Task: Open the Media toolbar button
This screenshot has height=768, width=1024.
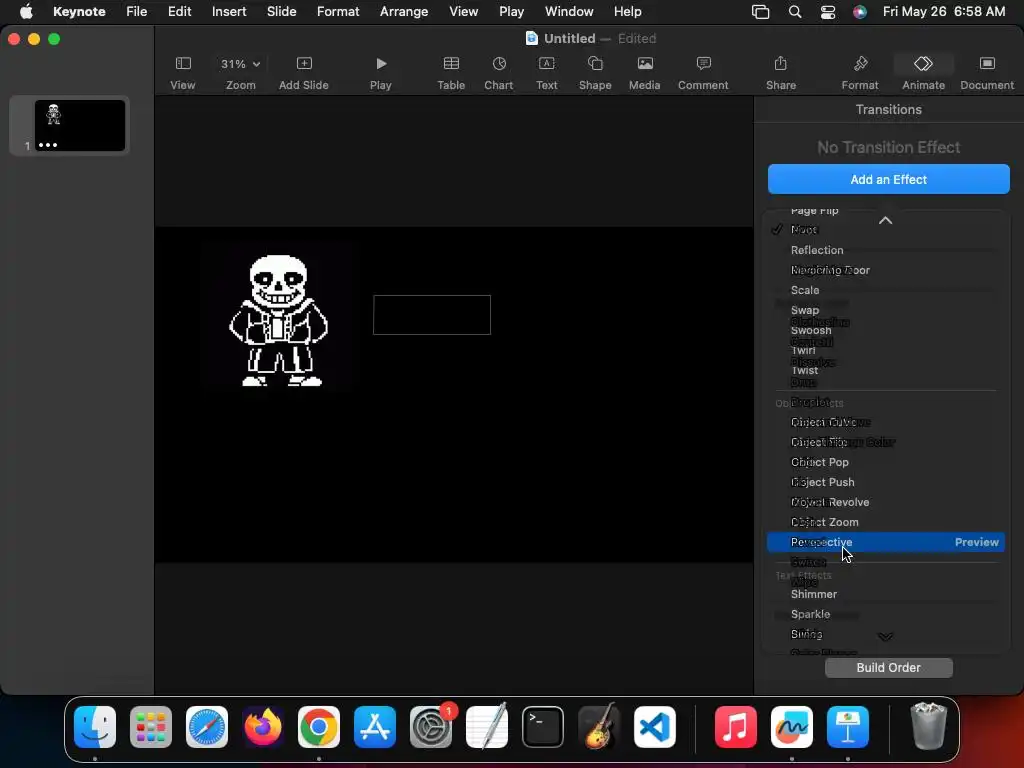Action: coord(645,72)
